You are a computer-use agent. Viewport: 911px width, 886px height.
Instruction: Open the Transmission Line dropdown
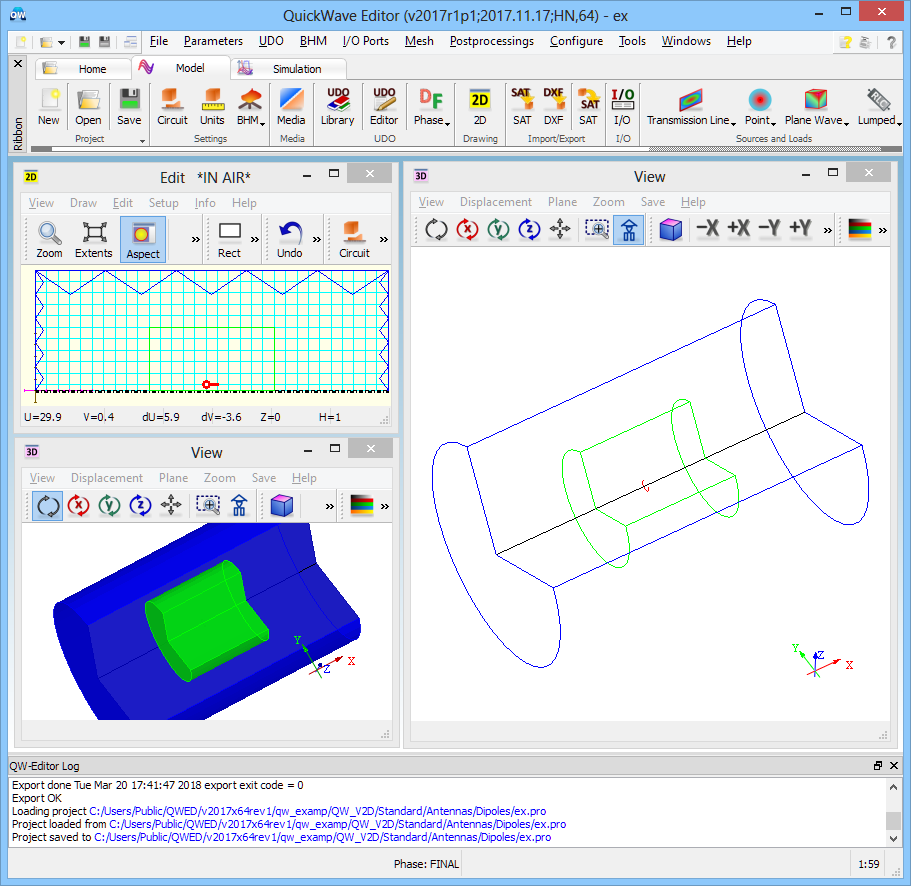[691, 120]
